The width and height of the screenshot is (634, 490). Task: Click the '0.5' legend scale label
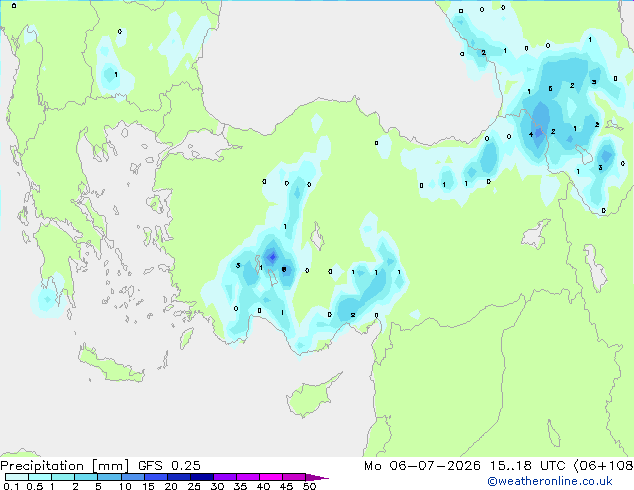pos(35,486)
